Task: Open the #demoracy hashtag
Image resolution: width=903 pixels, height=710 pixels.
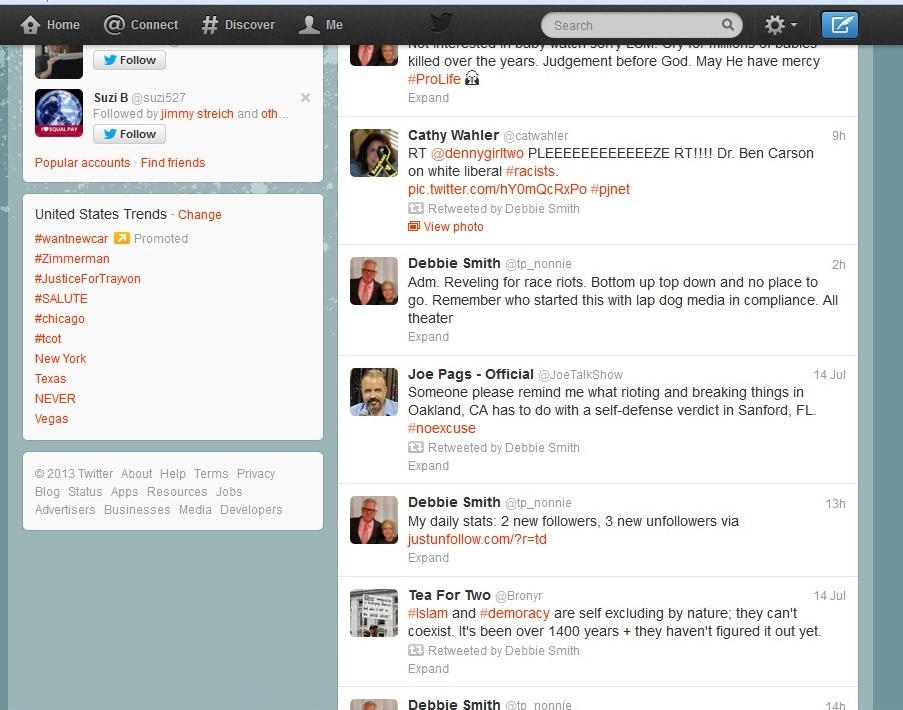Action: click(514, 613)
